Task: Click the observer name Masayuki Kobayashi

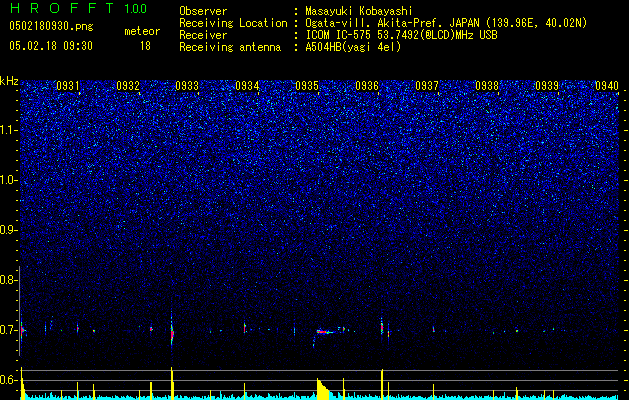Action: pos(359,11)
